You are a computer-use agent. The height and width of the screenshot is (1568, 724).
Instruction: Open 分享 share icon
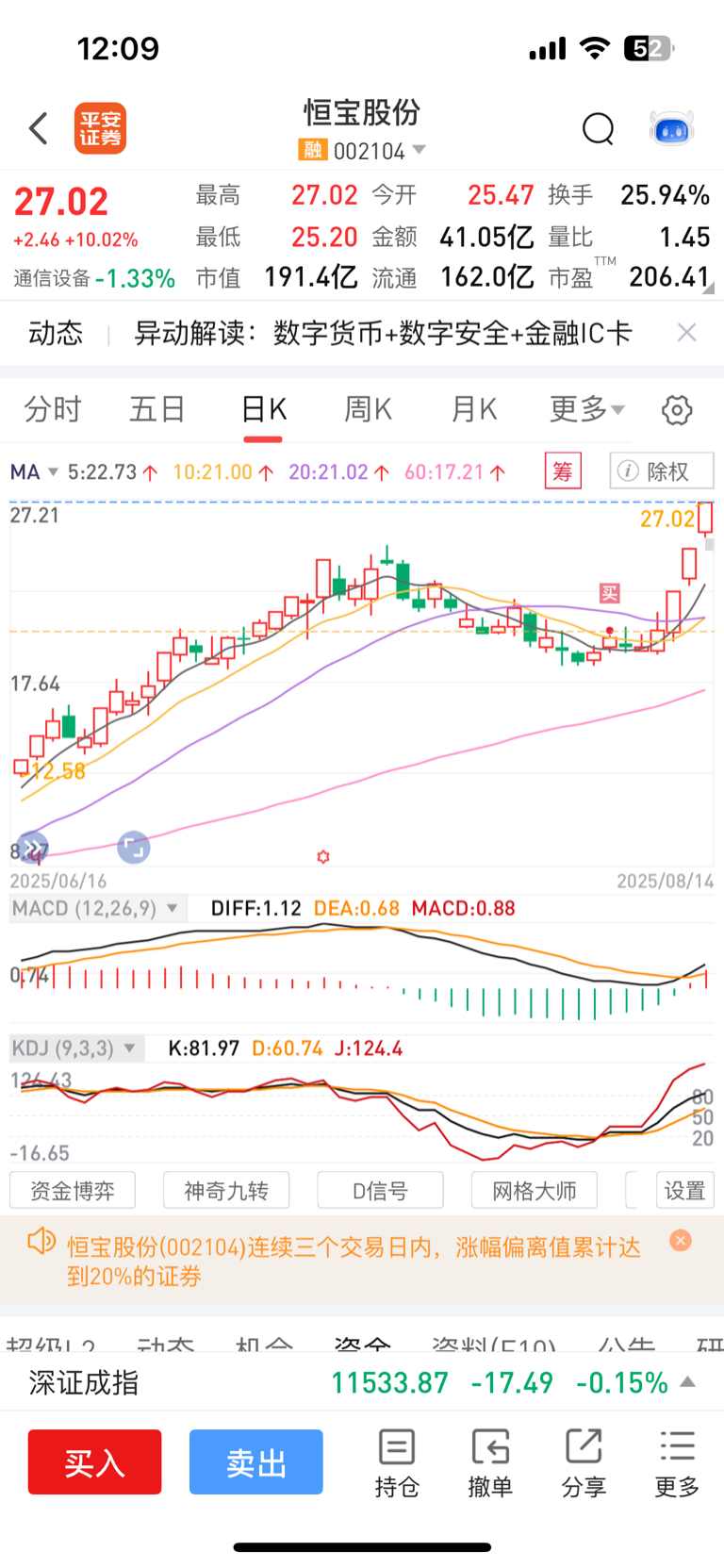coord(584,1463)
